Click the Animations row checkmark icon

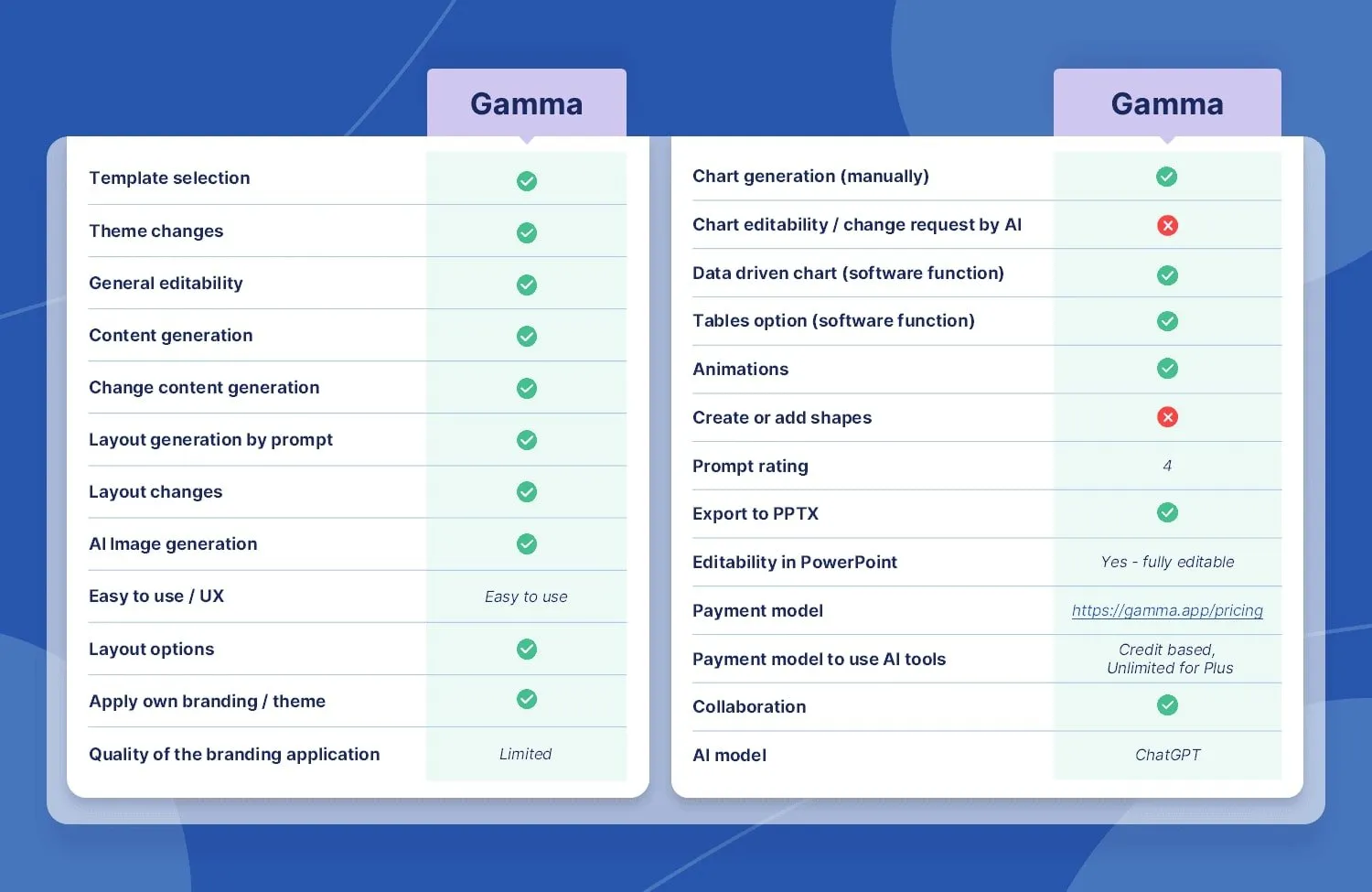(x=1167, y=369)
